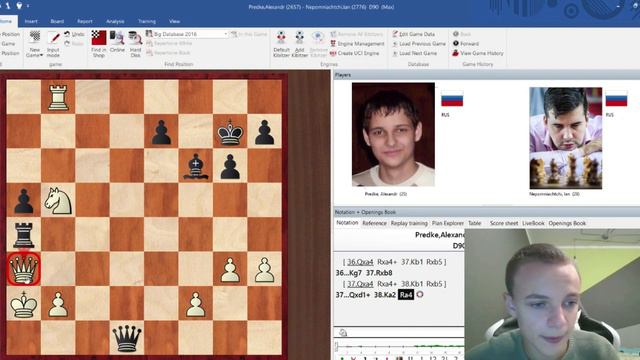This screenshot has width=640, height=360.
Task: Open the Plan Explorer tab
Action: (x=448, y=223)
